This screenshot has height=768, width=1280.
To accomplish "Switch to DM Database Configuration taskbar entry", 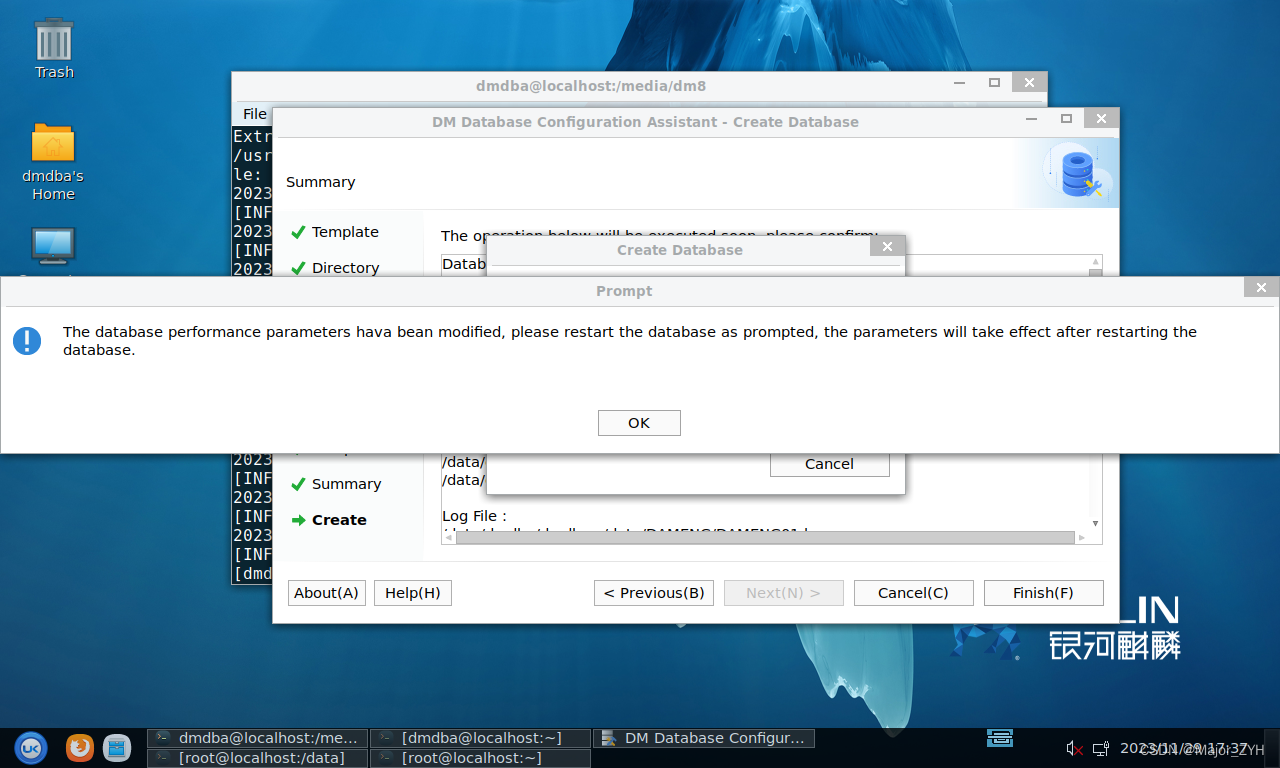I will [703, 738].
